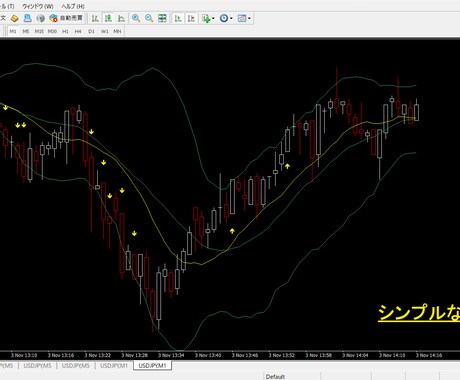Image resolution: width=460 pixels, height=380 pixels.
Task: Open the indicators list icon with green plus
Action: coord(206,18)
